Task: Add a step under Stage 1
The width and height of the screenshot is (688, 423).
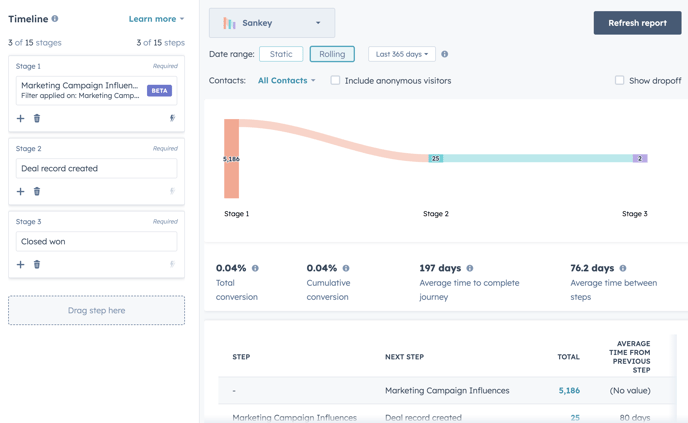Action: 20,118
